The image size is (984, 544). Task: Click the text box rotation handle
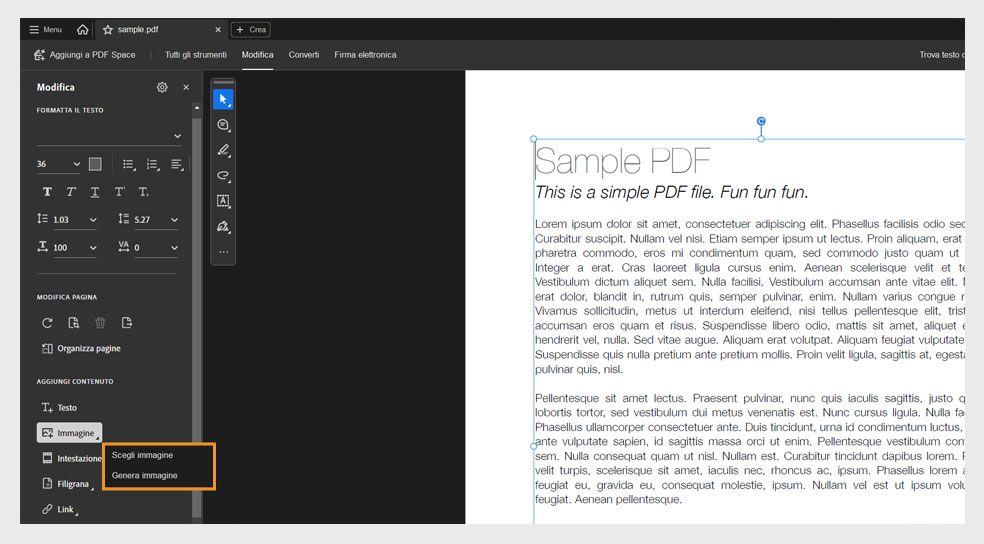pyautogui.click(x=761, y=121)
